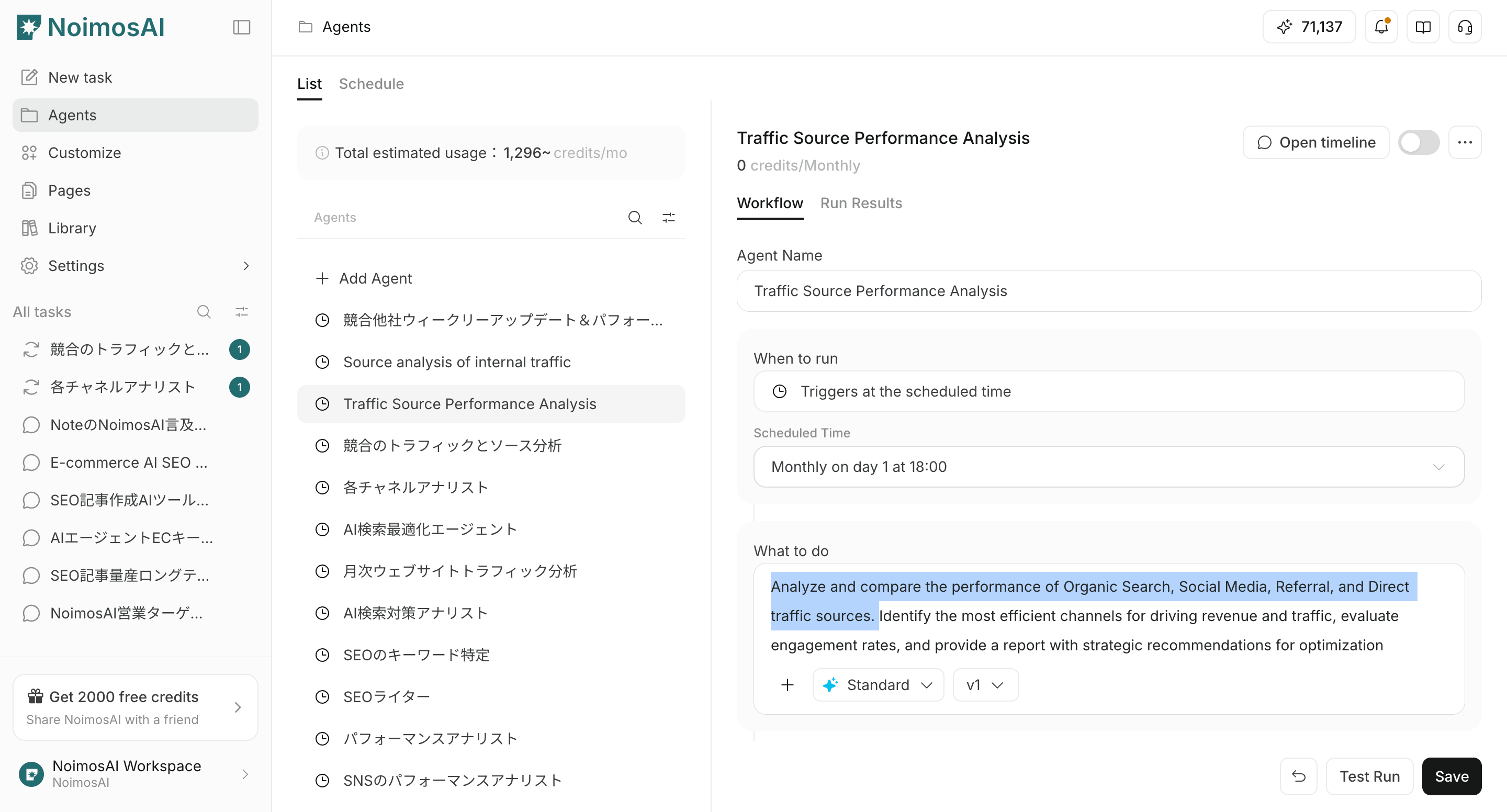Open the v1 version dropdown
Viewport: 1507px width, 812px height.
coord(985,684)
